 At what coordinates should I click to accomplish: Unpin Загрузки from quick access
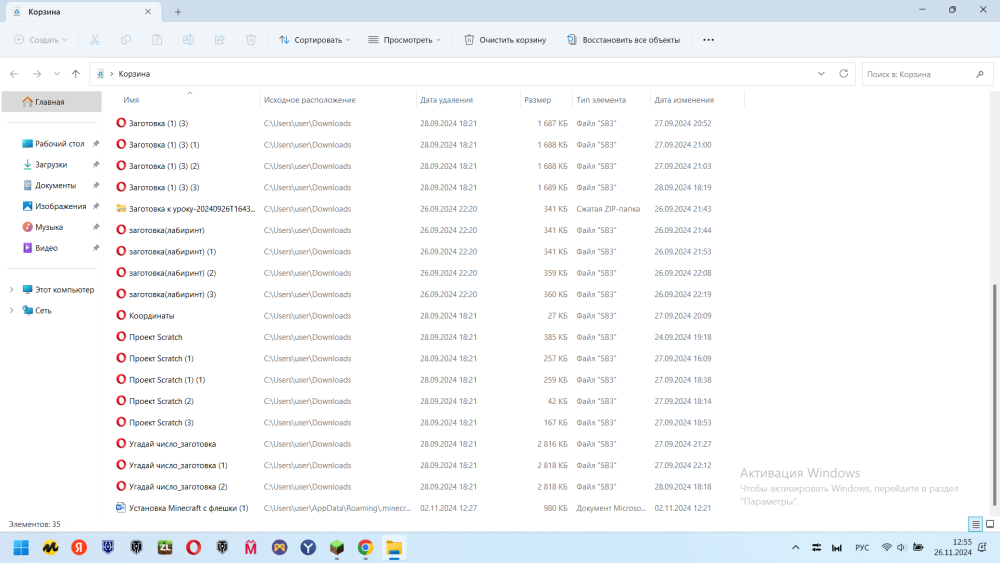(96, 165)
